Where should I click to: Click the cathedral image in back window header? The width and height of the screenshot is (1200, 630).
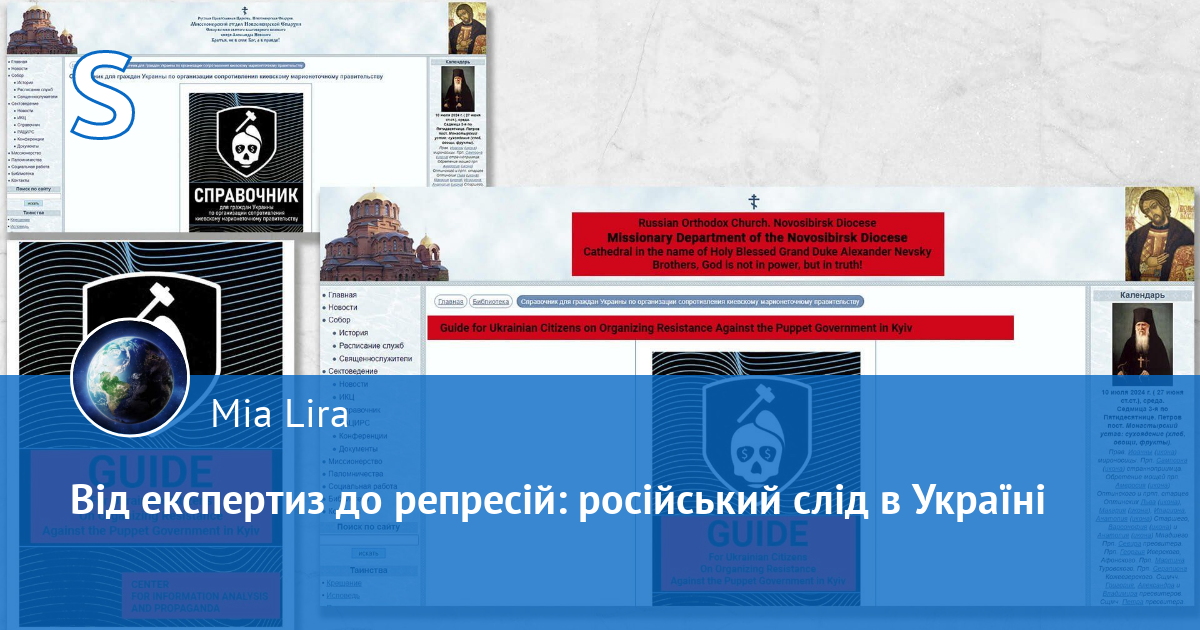(42, 27)
